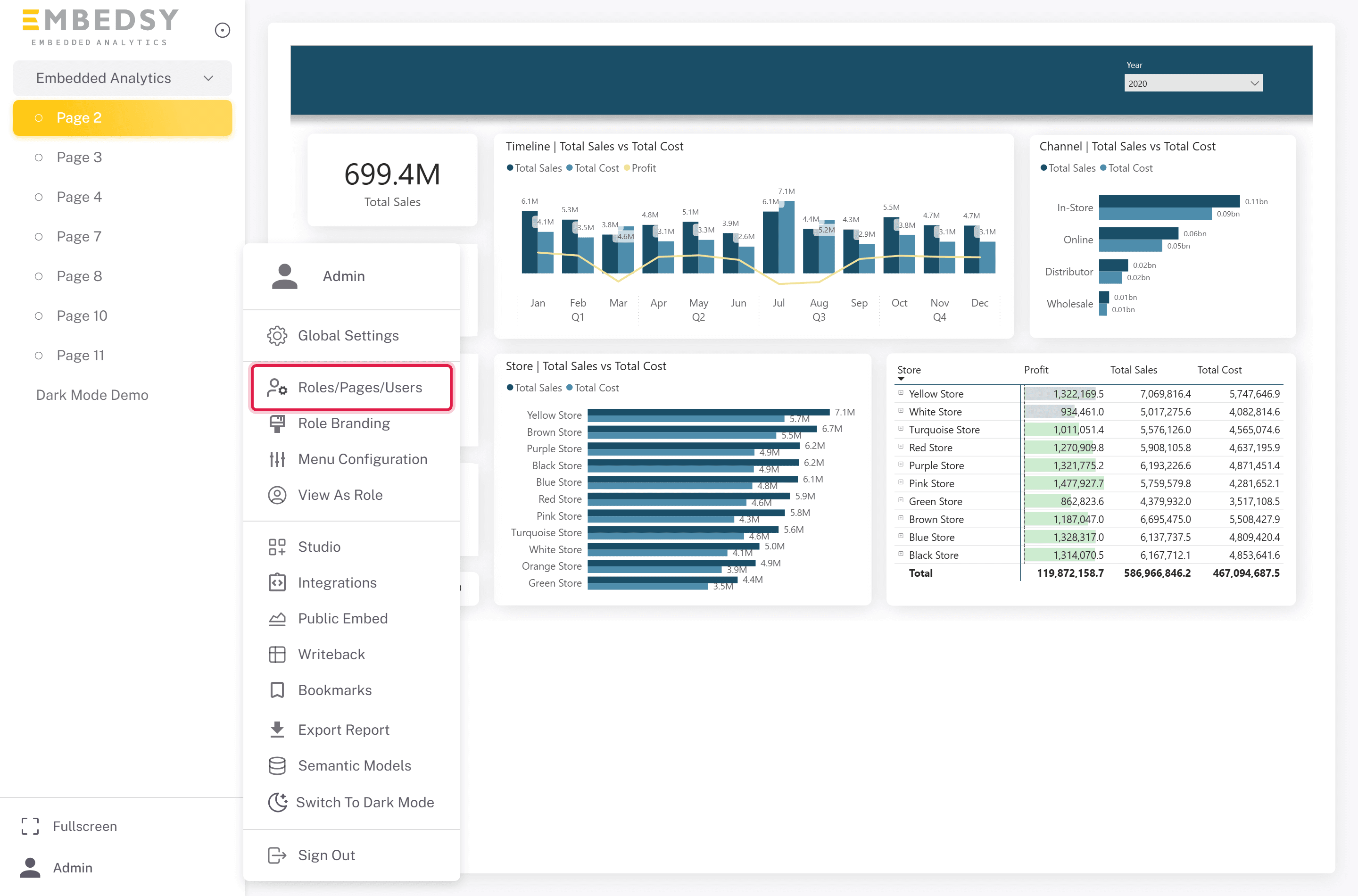Click the Studio grid-plus icon
Viewport: 1358px width, 896px height.
click(277, 547)
